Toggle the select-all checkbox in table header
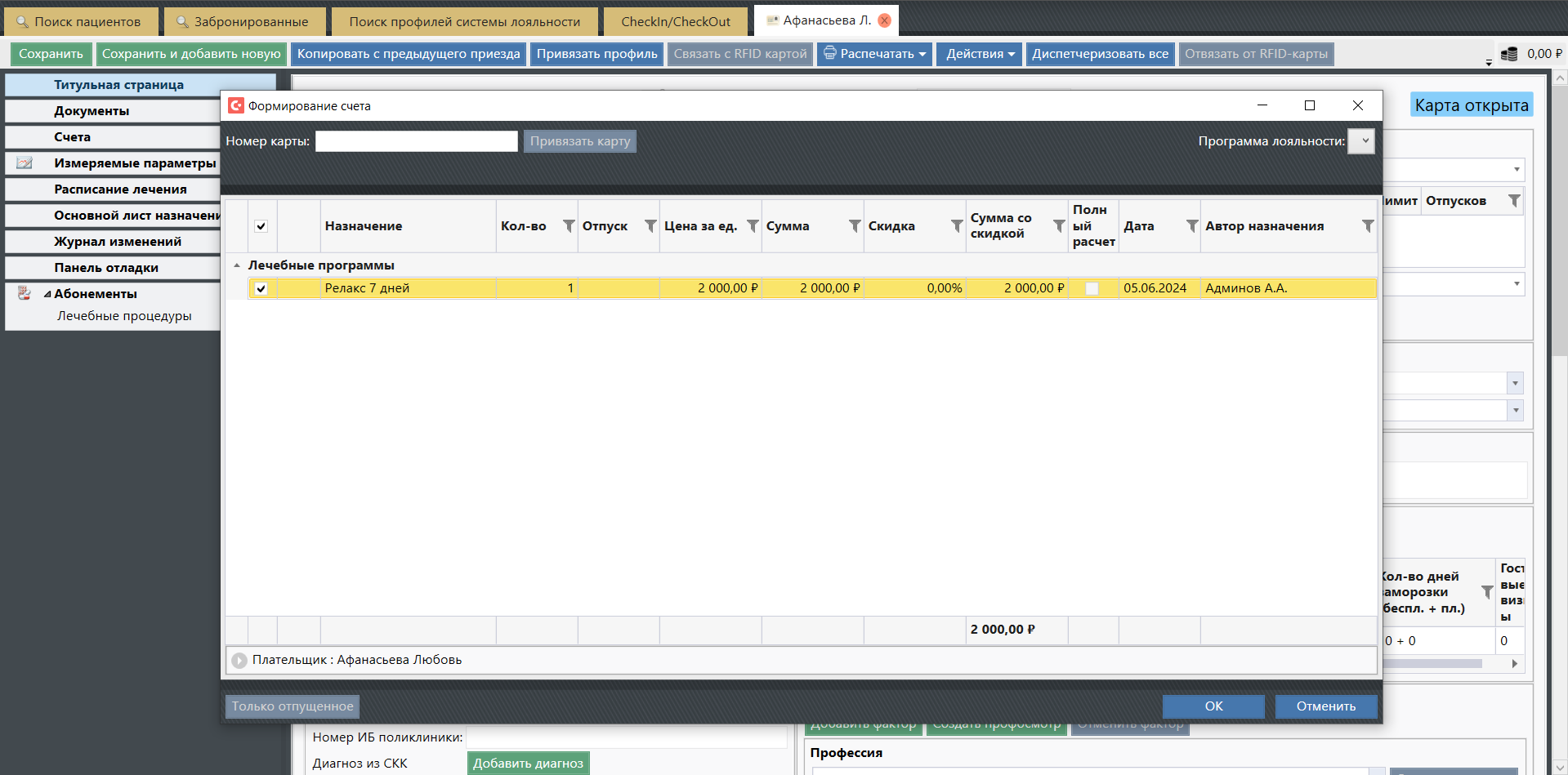The image size is (1568, 775). point(261,226)
